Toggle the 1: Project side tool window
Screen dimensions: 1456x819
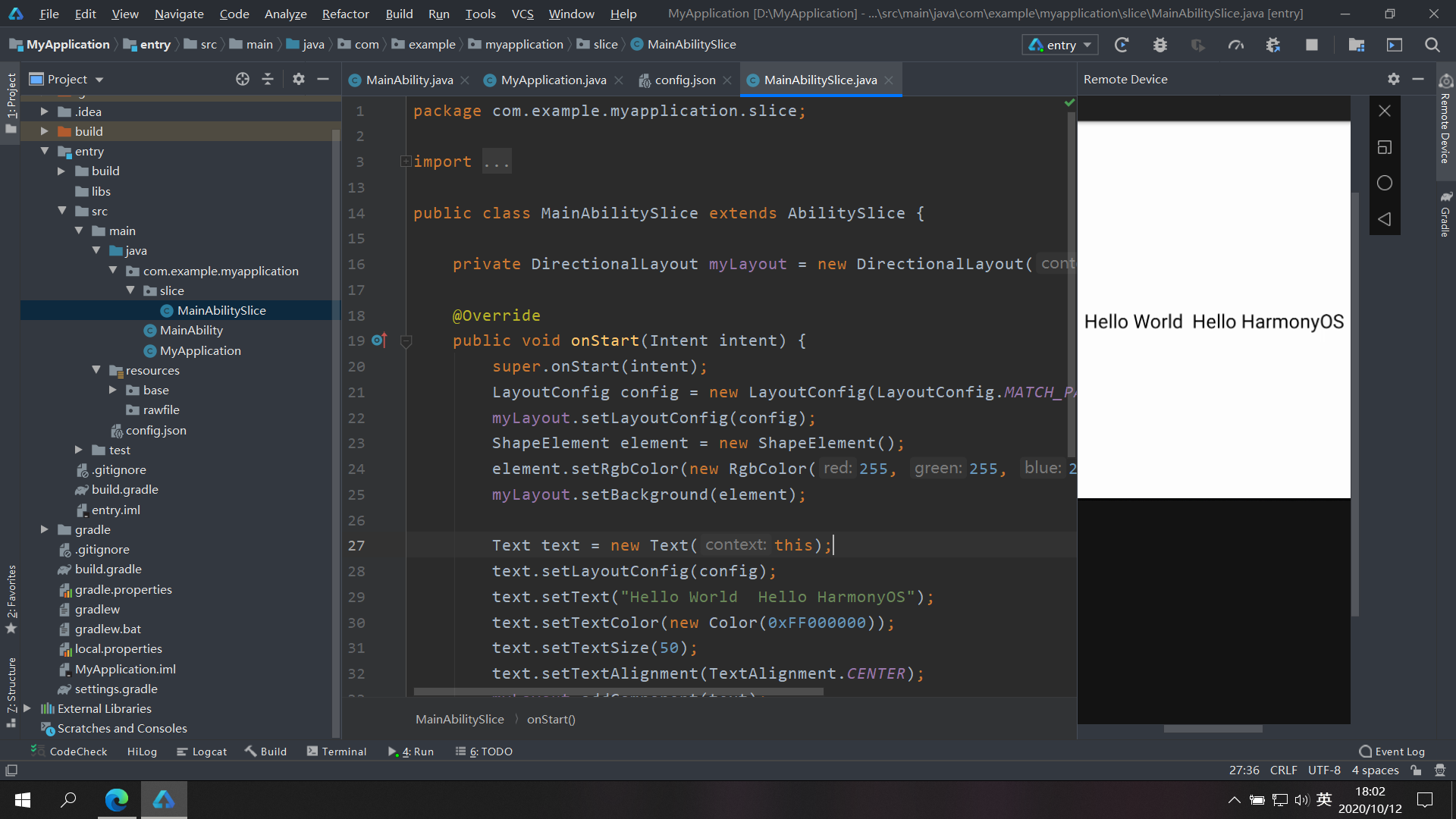pos(11,102)
